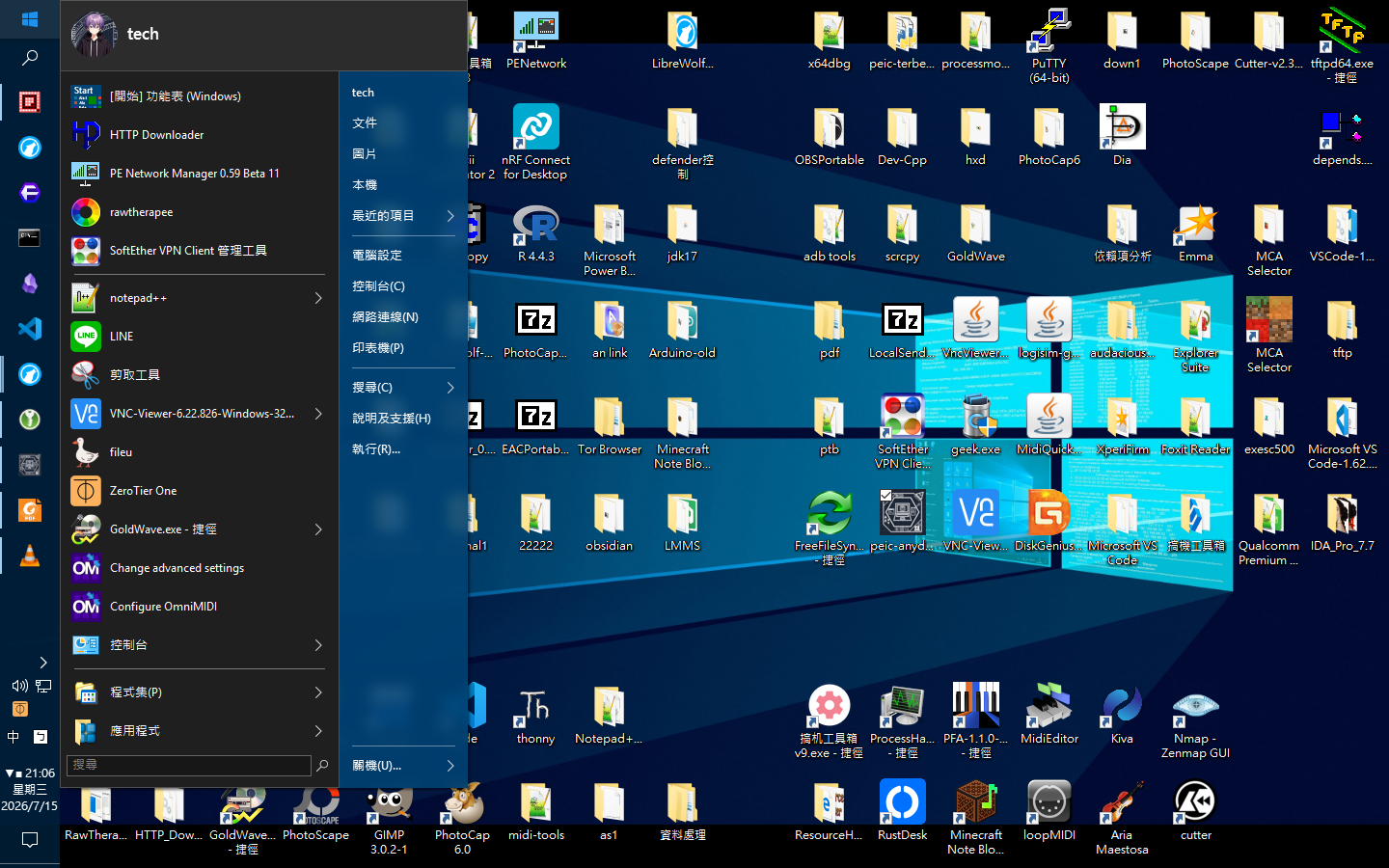Select the Nmap - Zenmap GUI icon
Viewport: 1389px width, 868px height.
1195,720
